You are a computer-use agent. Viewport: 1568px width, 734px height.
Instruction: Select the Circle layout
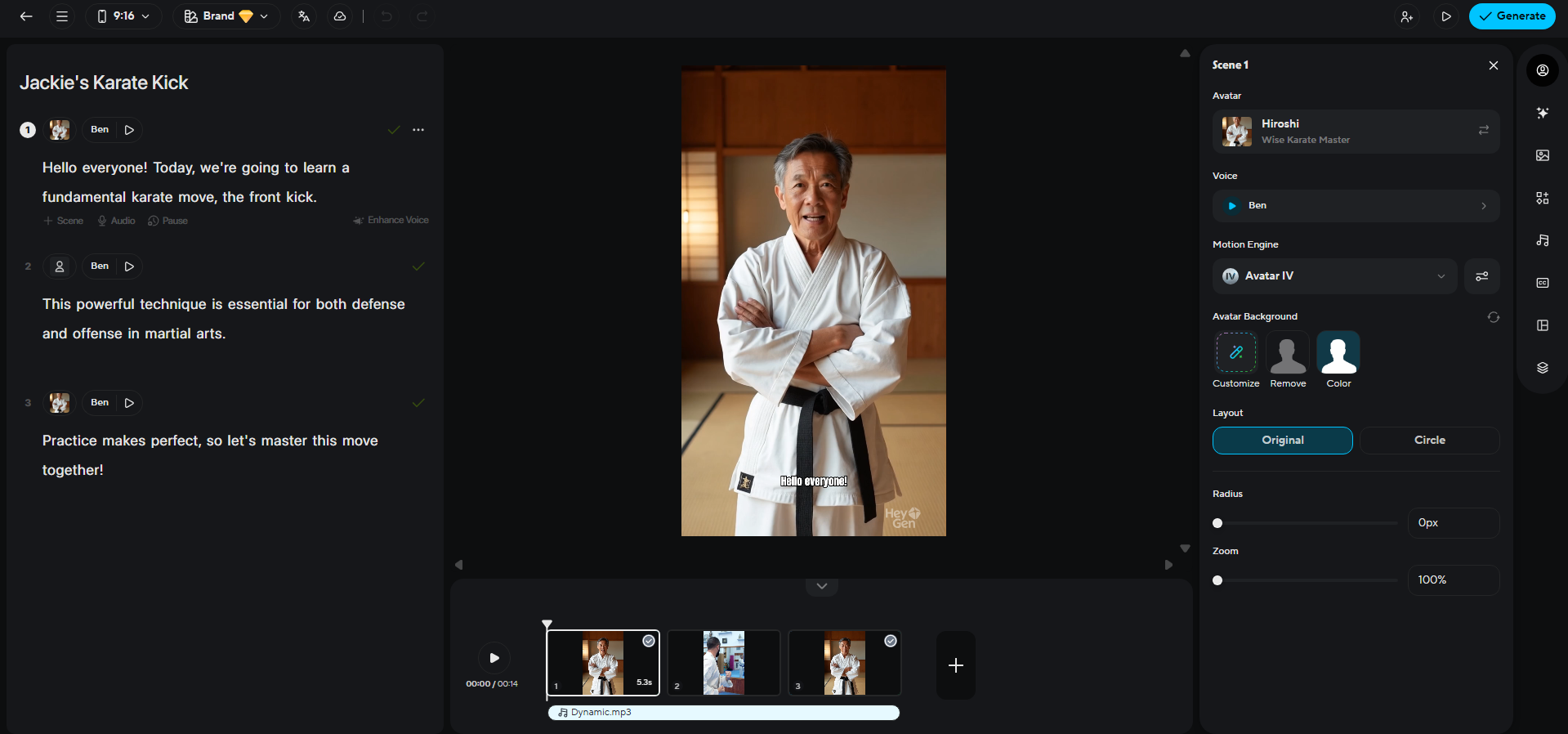click(x=1430, y=441)
